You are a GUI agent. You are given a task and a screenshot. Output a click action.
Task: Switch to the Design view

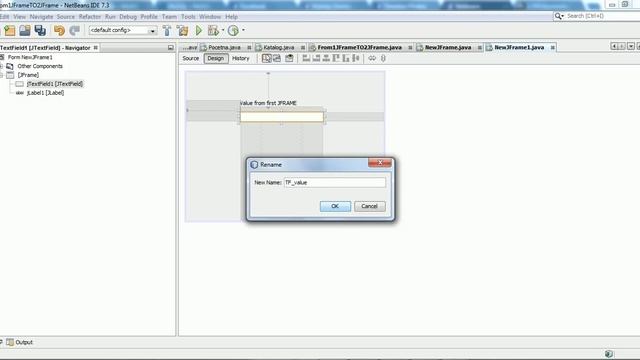(x=216, y=58)
